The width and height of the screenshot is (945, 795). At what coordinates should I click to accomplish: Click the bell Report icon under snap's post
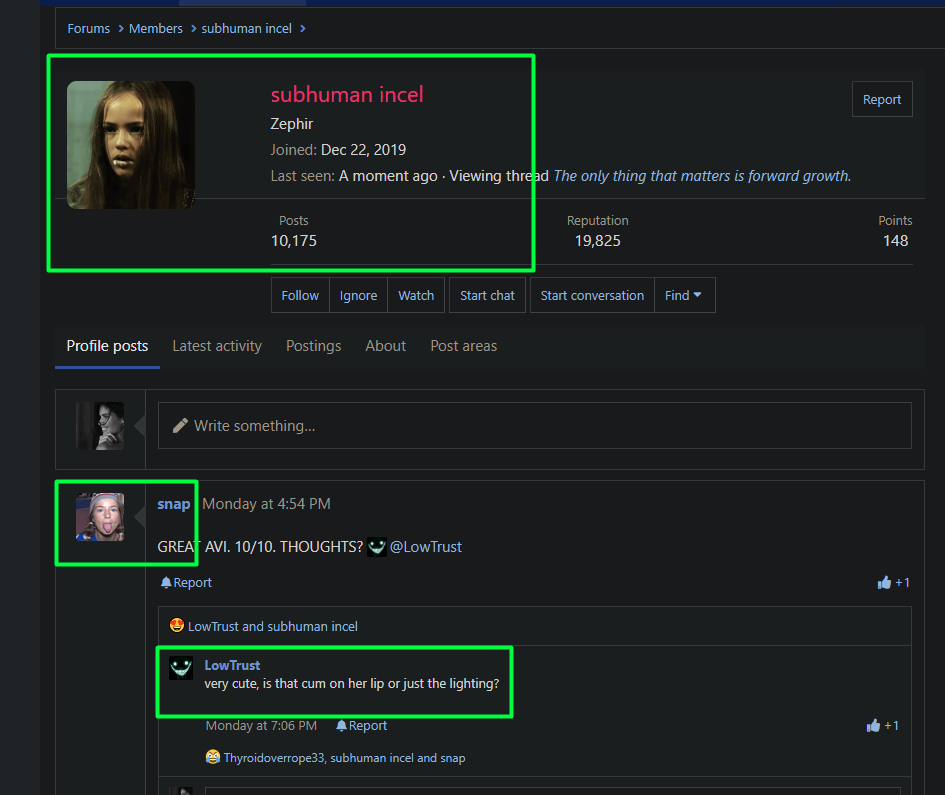[166, 582]
